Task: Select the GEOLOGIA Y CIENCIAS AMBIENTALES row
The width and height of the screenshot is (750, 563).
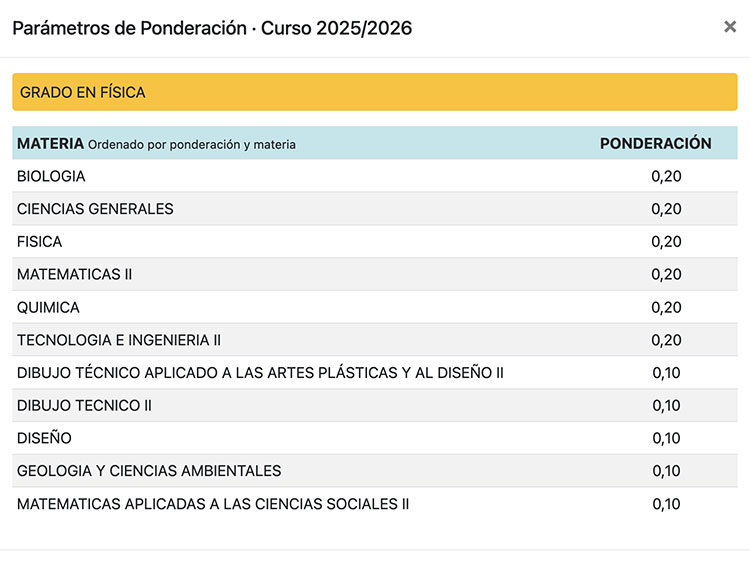Action: click(149, 471)
